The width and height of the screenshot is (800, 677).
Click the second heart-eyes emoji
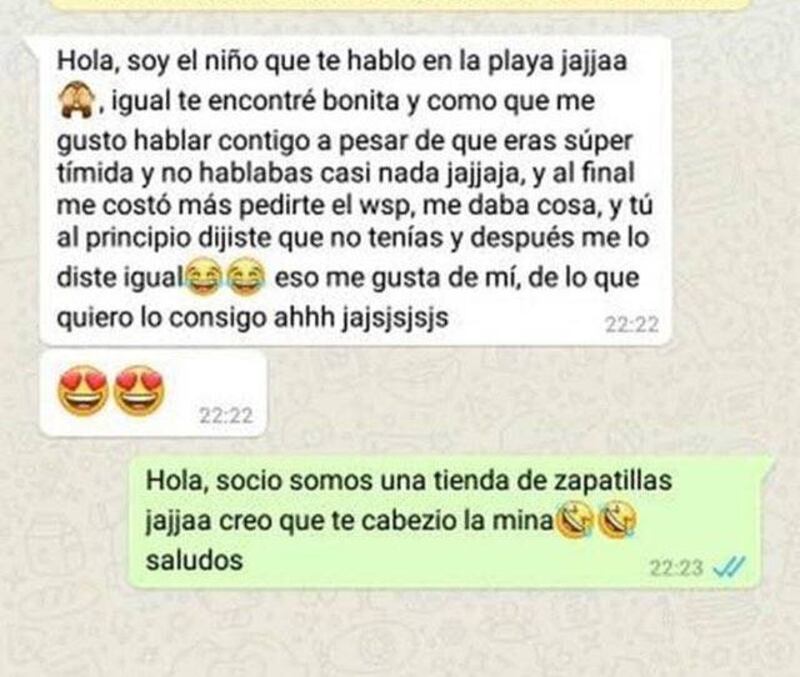[x=138, y=391]
